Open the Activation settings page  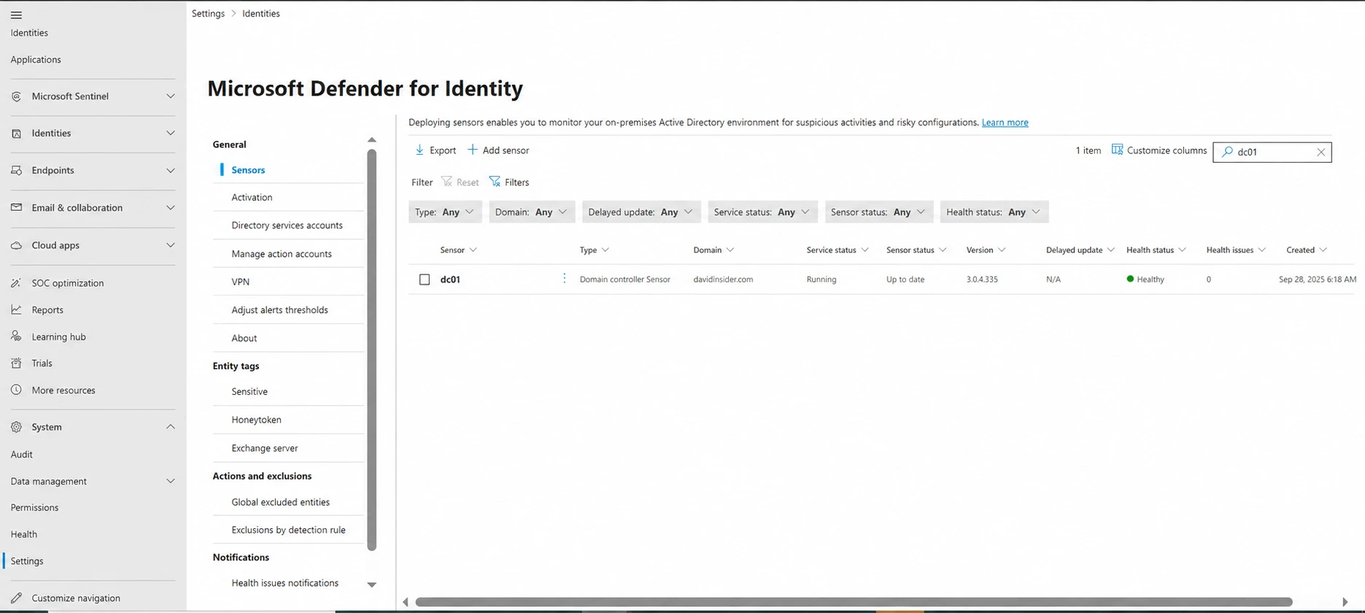click(x=252, y=197)
